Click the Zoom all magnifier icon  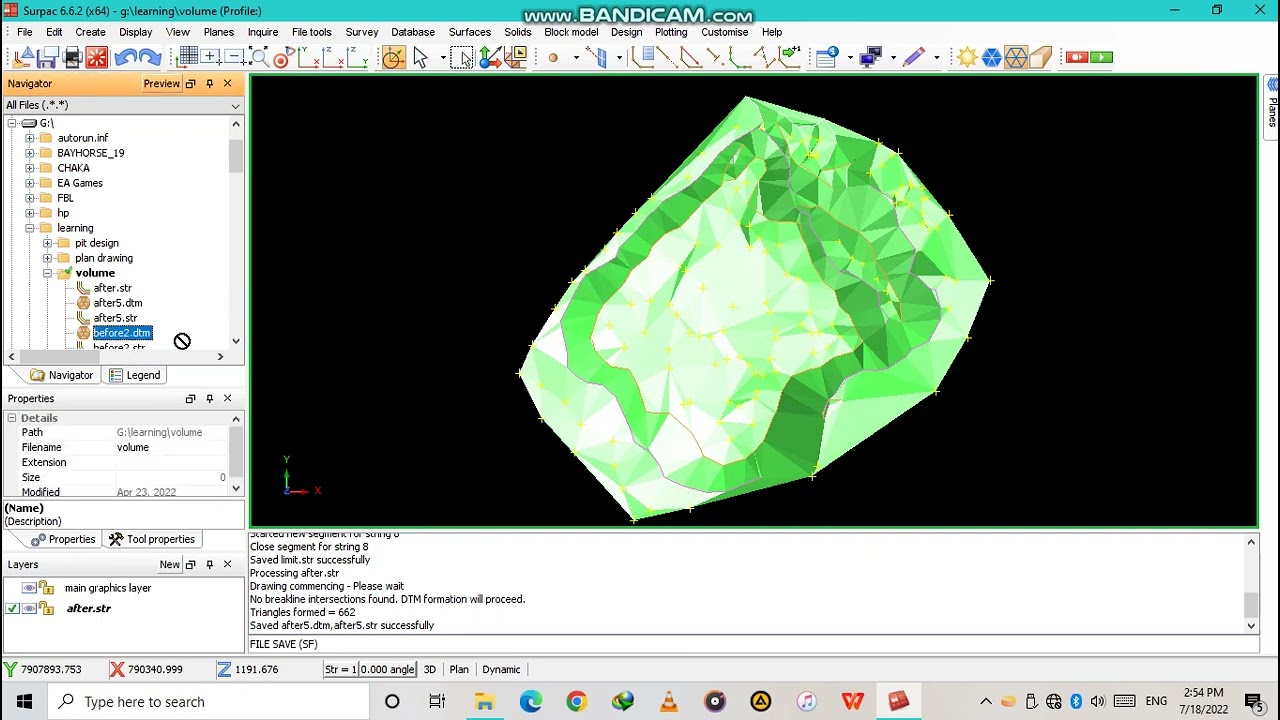(259, 57)
